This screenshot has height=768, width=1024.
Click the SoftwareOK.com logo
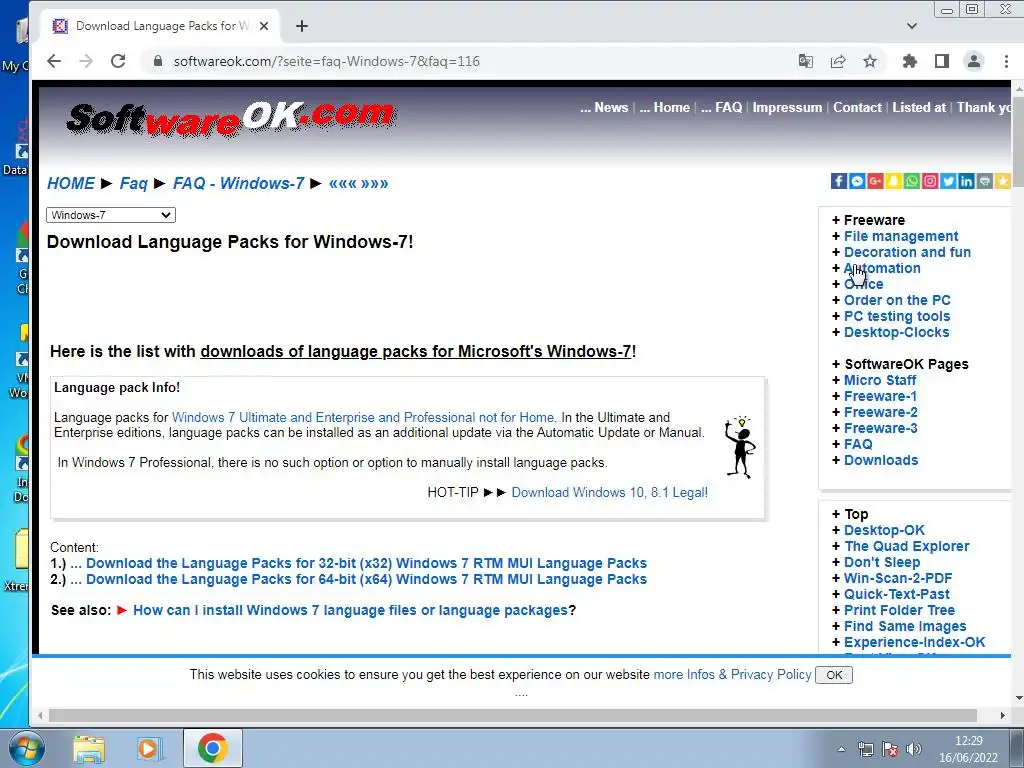[231, 119]
